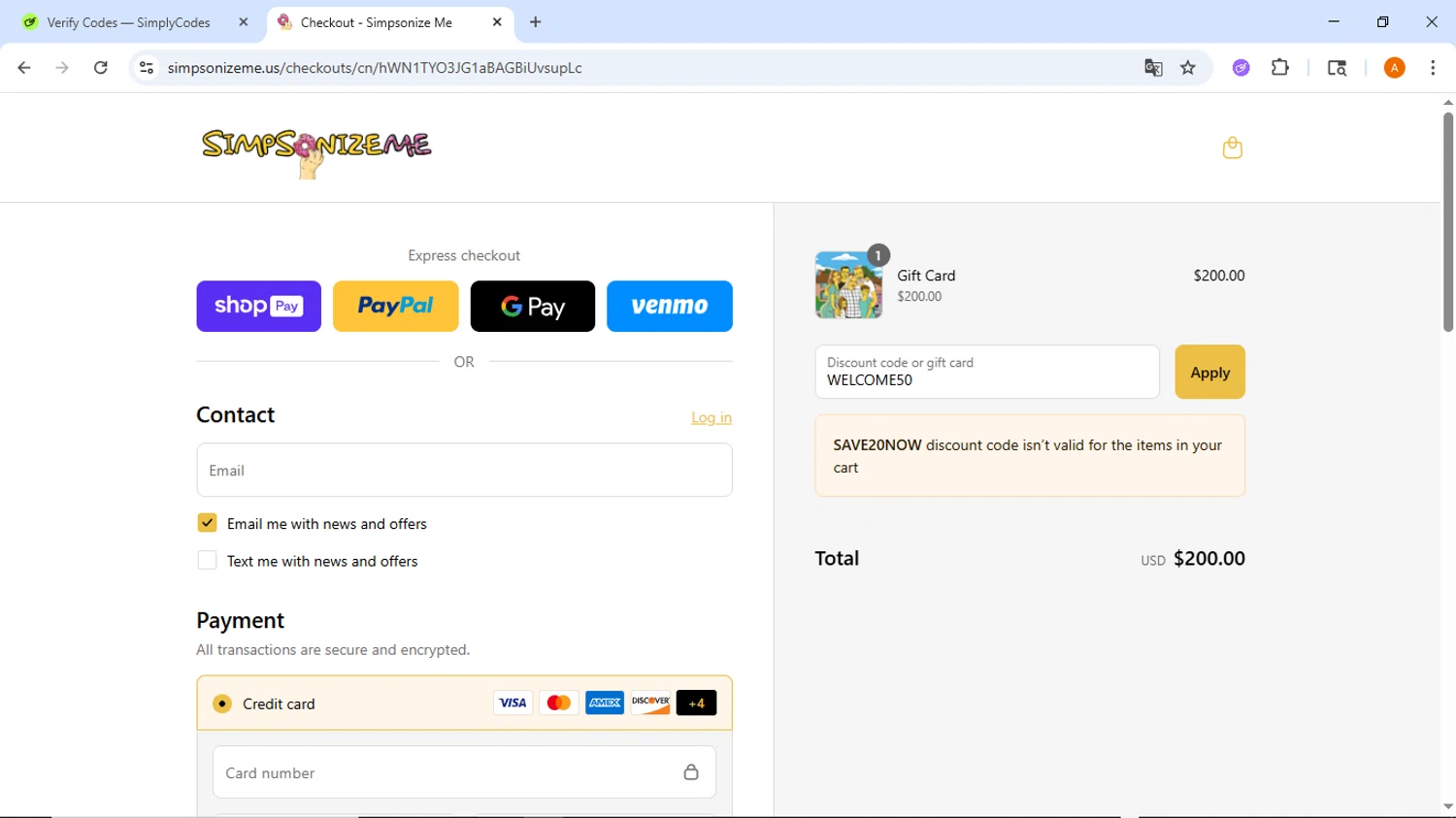
Task: Click the browser address bar URL
Action: 375,68
